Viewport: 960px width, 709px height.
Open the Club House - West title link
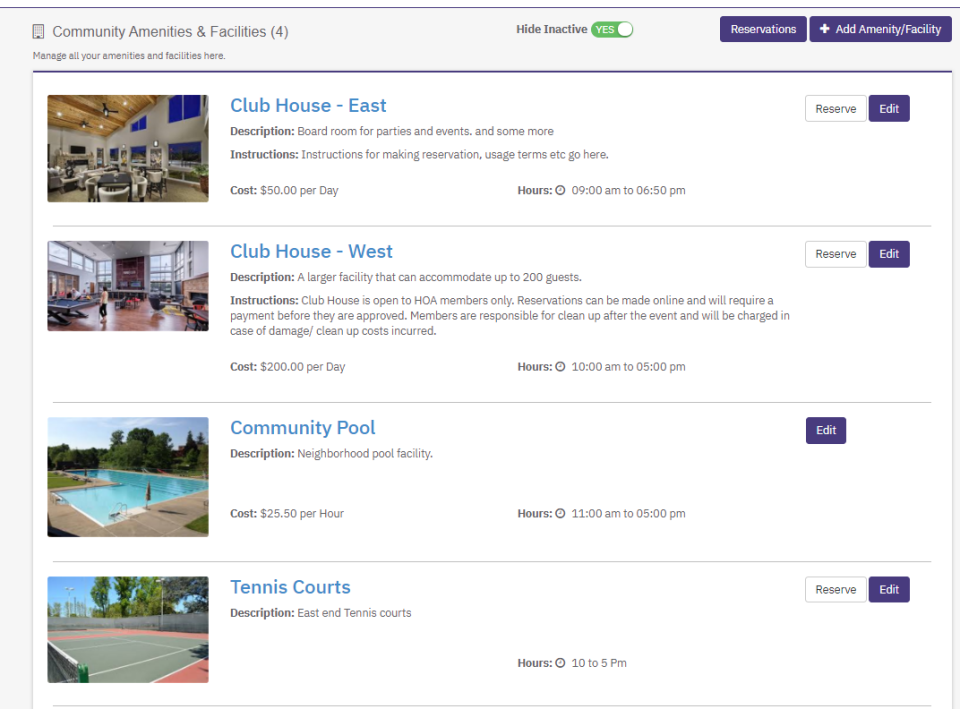311,251
